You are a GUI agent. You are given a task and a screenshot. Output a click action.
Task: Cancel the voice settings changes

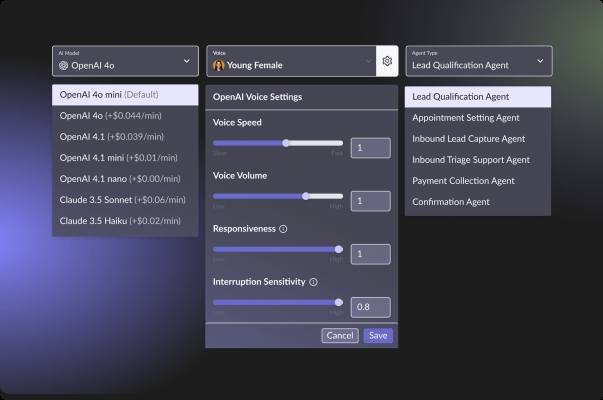(x=340, y=336)
